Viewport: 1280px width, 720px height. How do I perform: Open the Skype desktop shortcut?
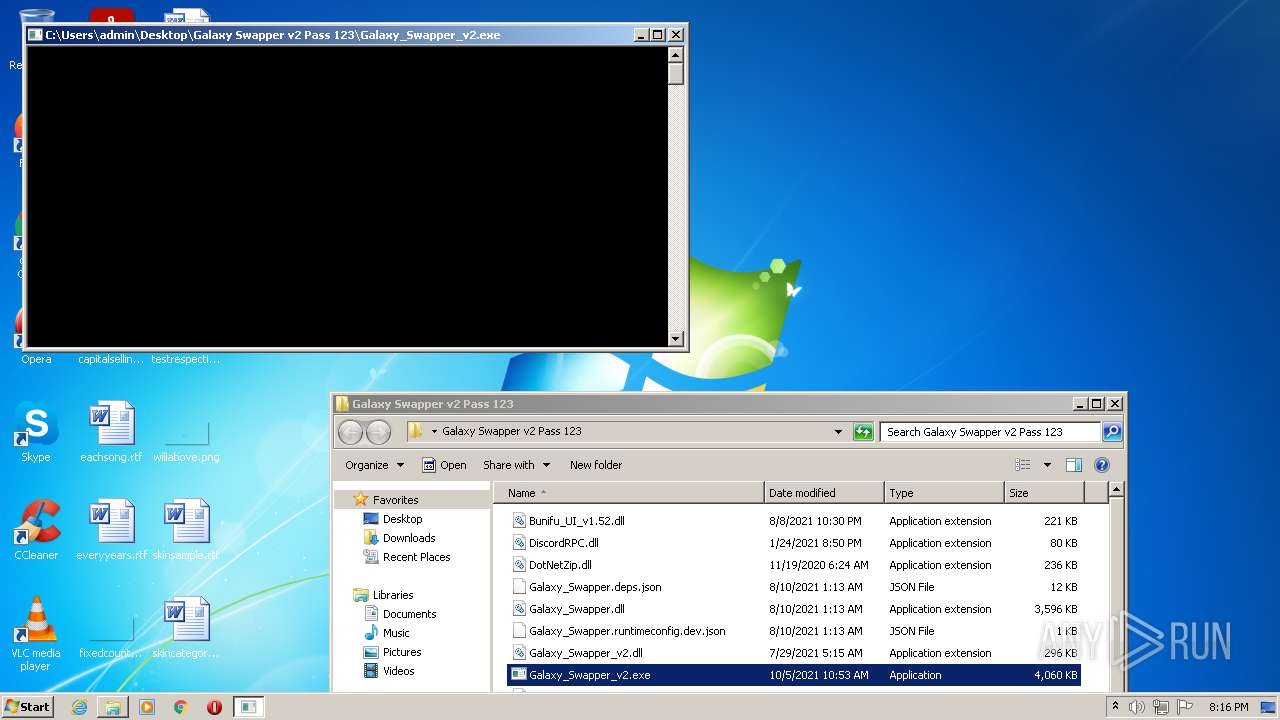pyautogui.click(x=36, y=432)
